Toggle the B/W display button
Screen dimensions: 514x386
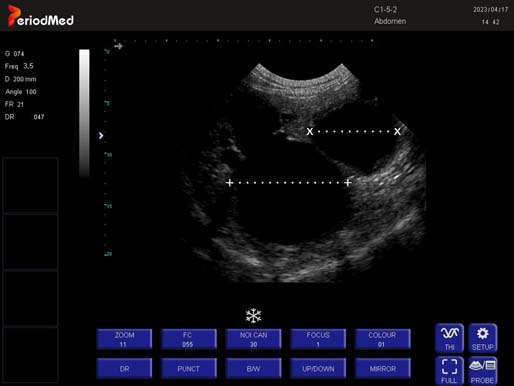click(x=253, y=368)
